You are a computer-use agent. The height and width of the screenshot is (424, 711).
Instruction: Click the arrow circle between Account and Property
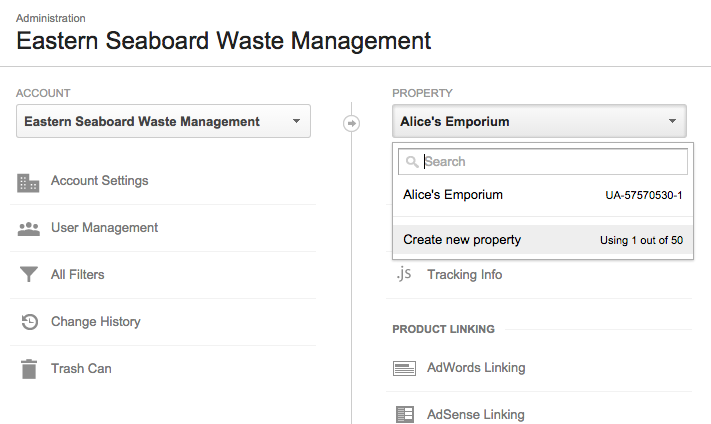click(351, 123)
